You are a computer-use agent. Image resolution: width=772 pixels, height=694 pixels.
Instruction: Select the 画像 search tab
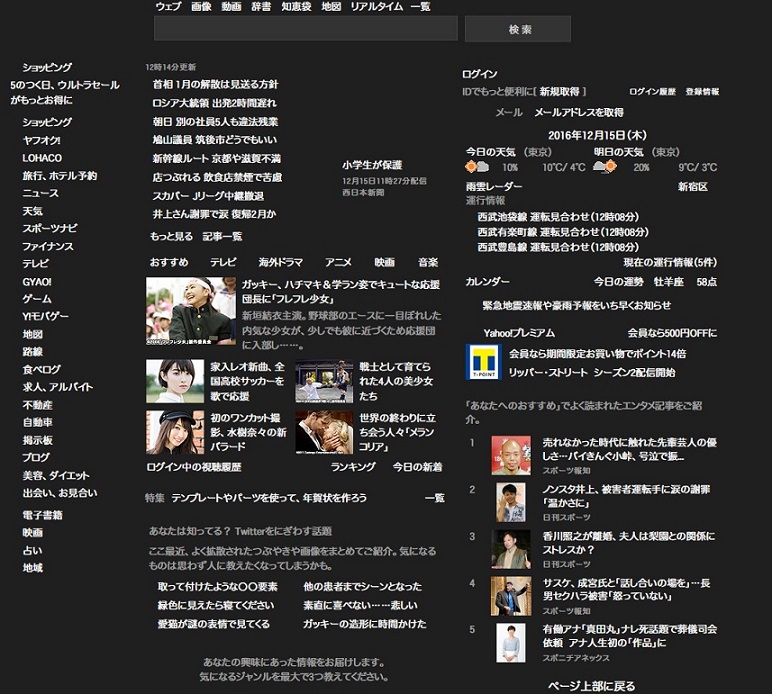[201, 6]
